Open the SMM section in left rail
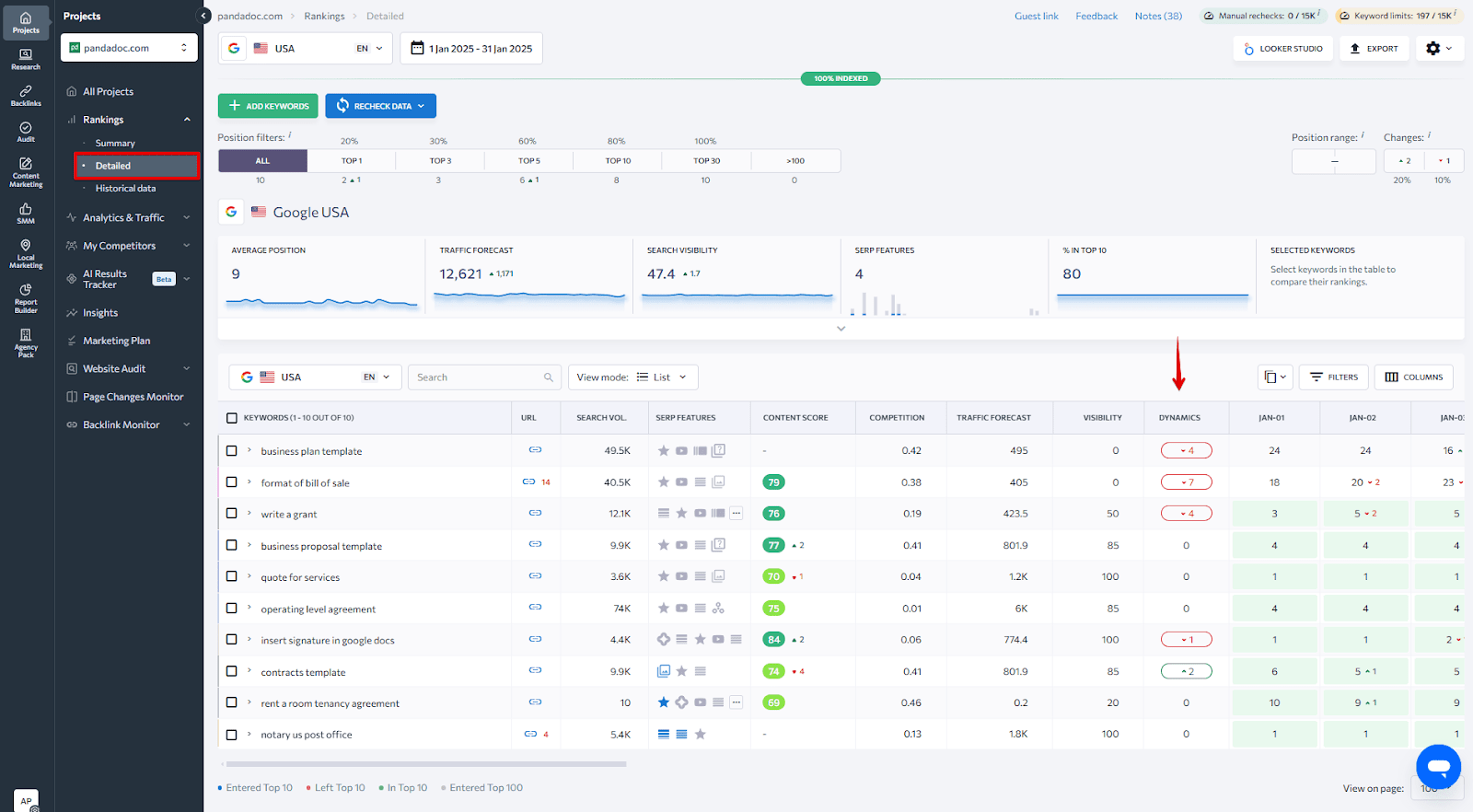The width and height of the screenshot is (1473, 812). (26, 214)
